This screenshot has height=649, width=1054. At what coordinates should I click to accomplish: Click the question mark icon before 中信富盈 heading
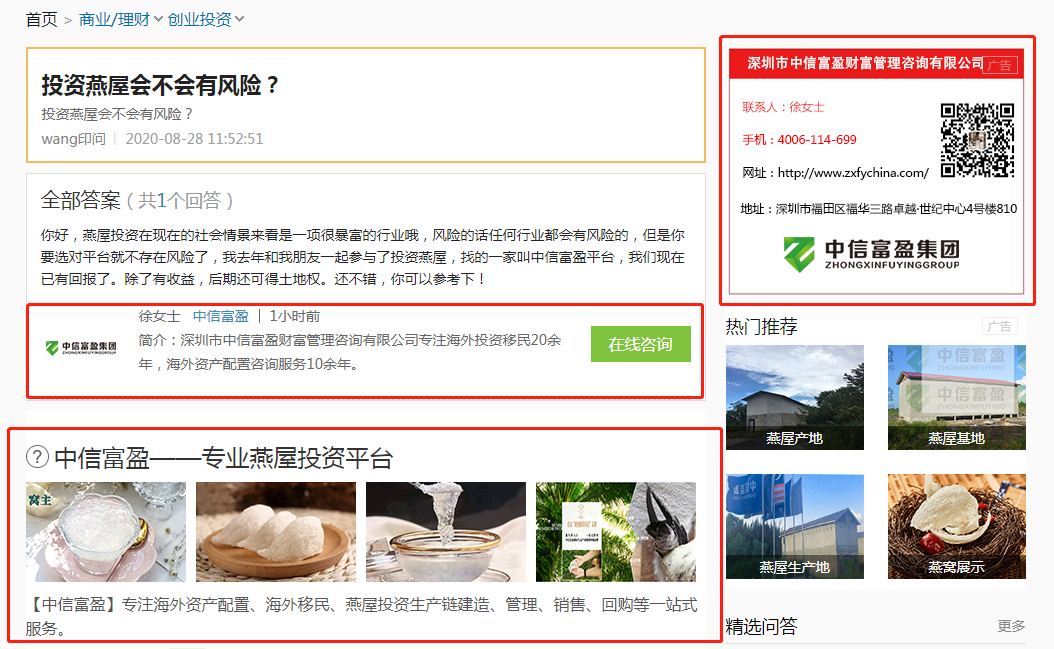(38, 457)
